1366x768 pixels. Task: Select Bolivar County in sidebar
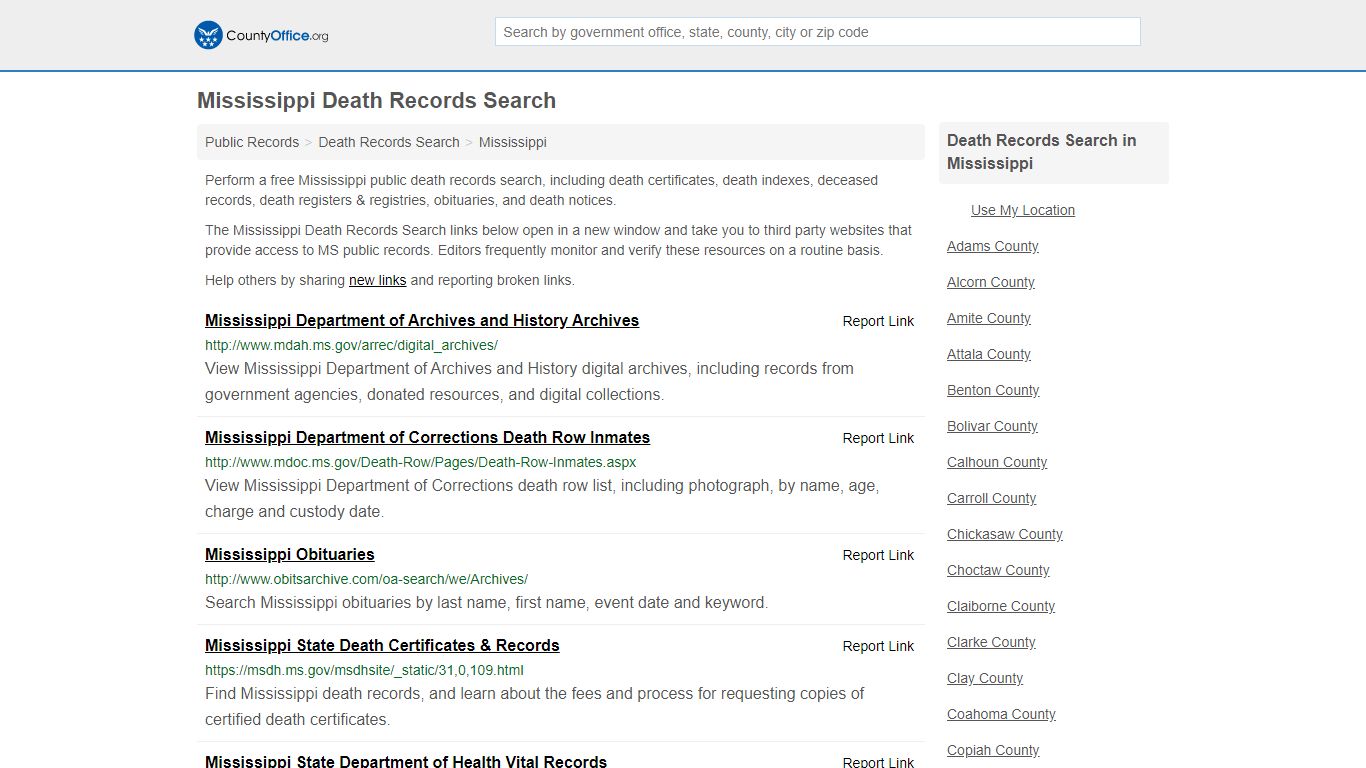pyautogui.click(x=992, y=426)
